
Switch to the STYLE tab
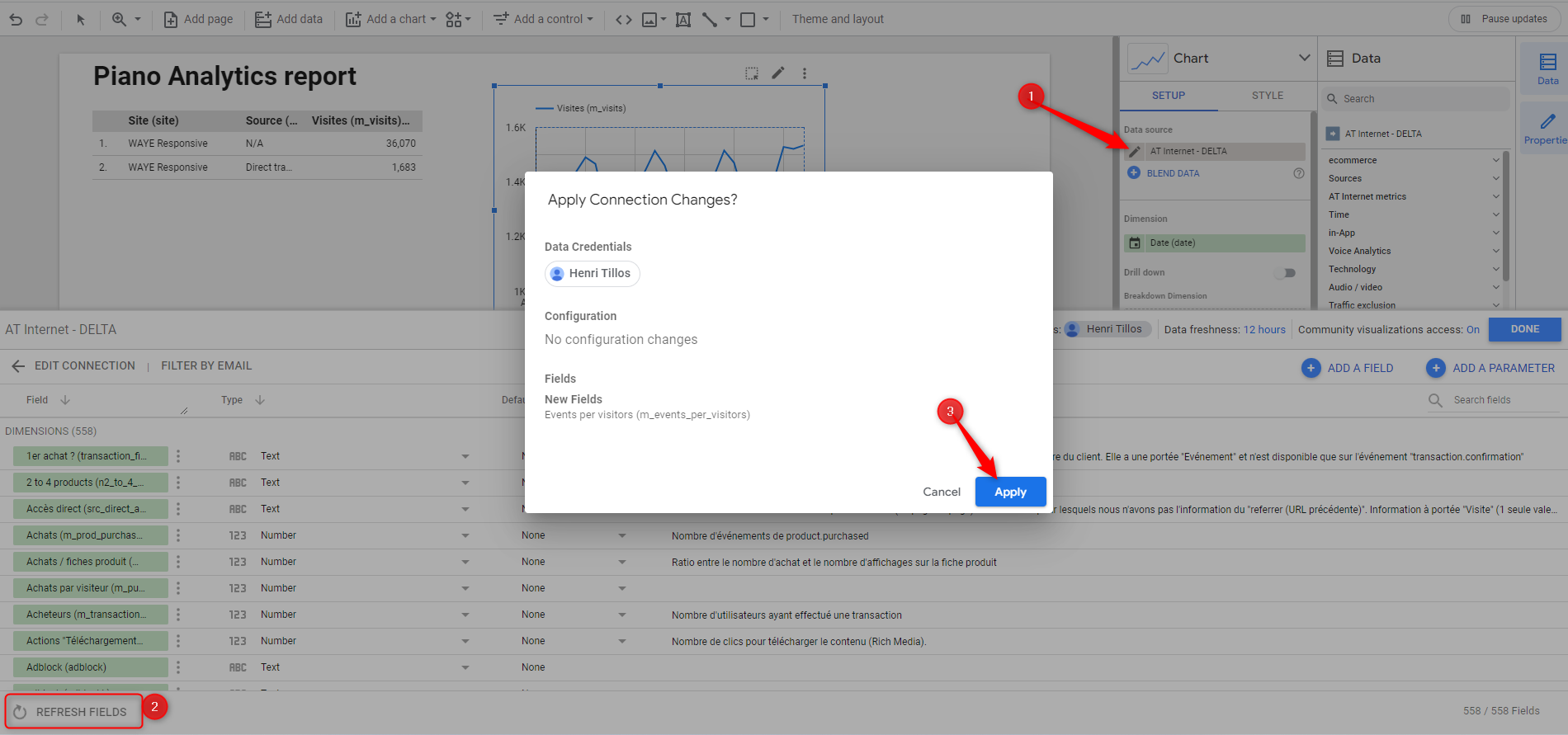coord(1267,96)
